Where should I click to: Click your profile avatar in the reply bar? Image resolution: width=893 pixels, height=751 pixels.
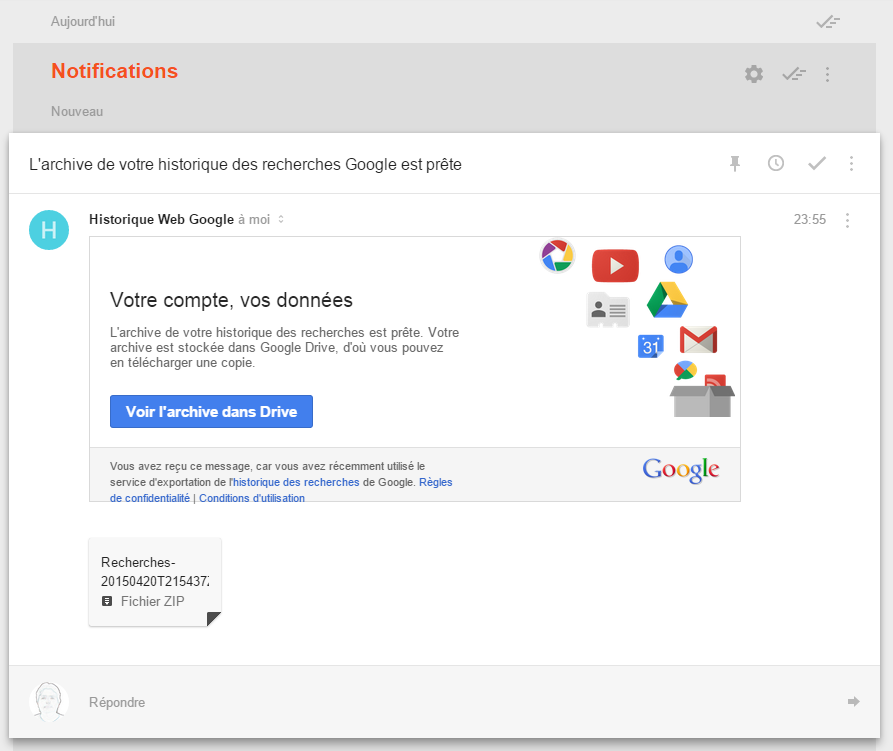coord(49,702)
